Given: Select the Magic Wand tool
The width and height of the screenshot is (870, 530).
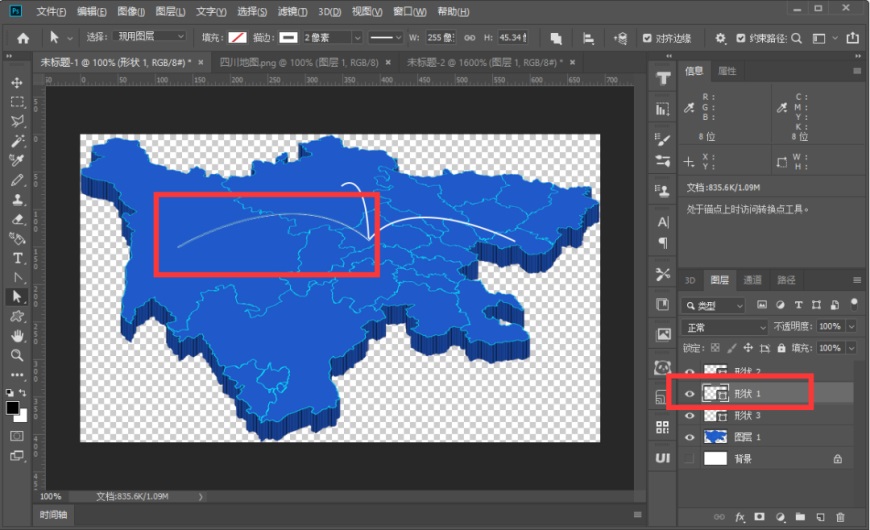Looking at the screenshot, I should coord(17,141).
